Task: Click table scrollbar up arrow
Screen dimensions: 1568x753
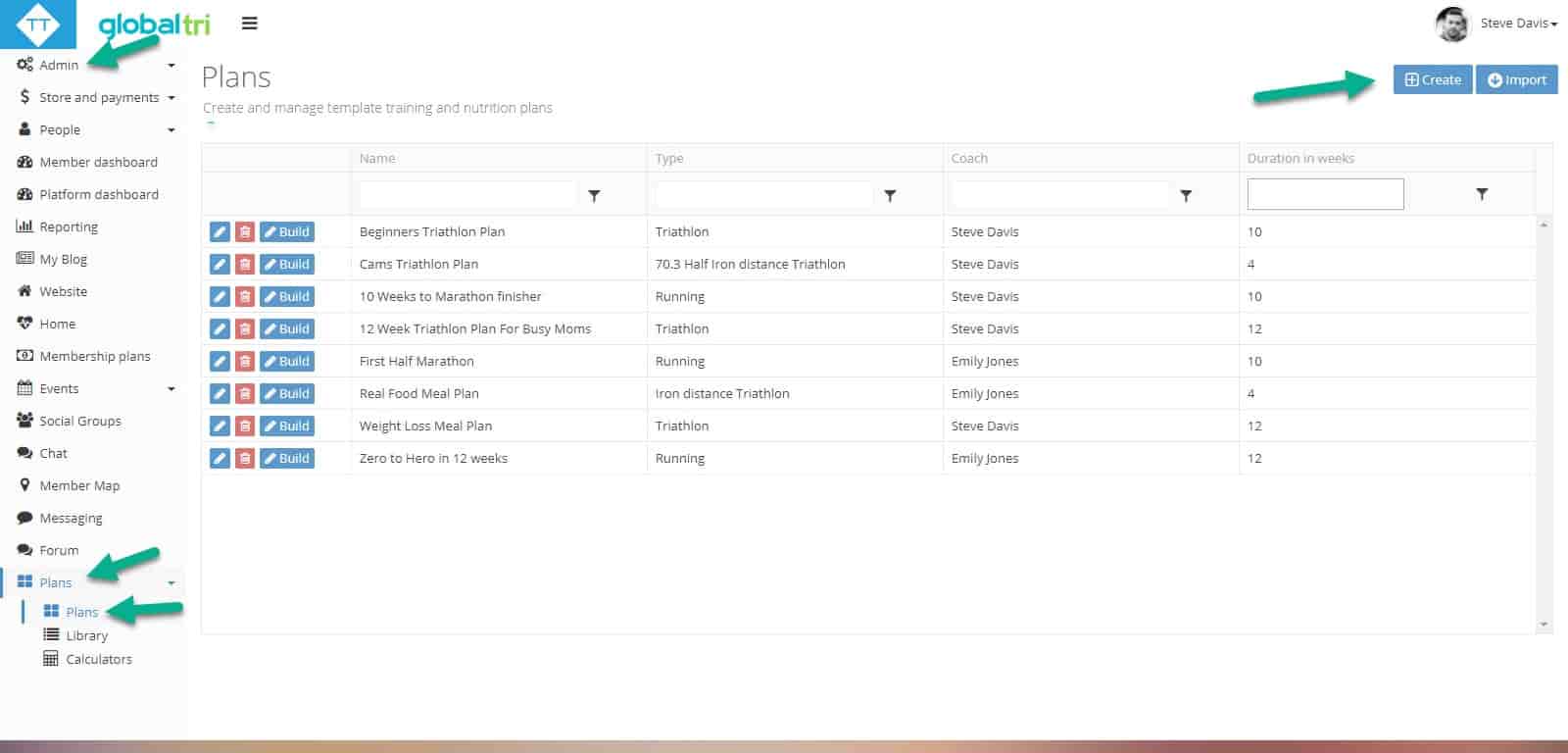Action: [1544, 225]
